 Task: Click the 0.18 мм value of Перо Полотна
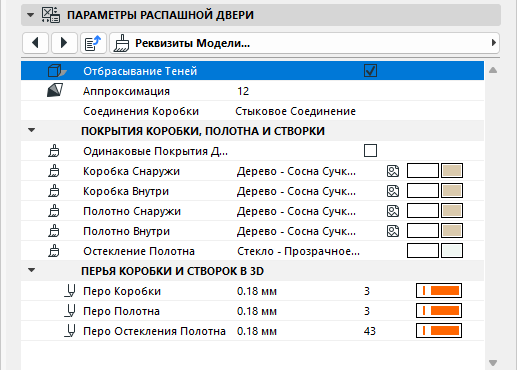click(x=257, y=311)
